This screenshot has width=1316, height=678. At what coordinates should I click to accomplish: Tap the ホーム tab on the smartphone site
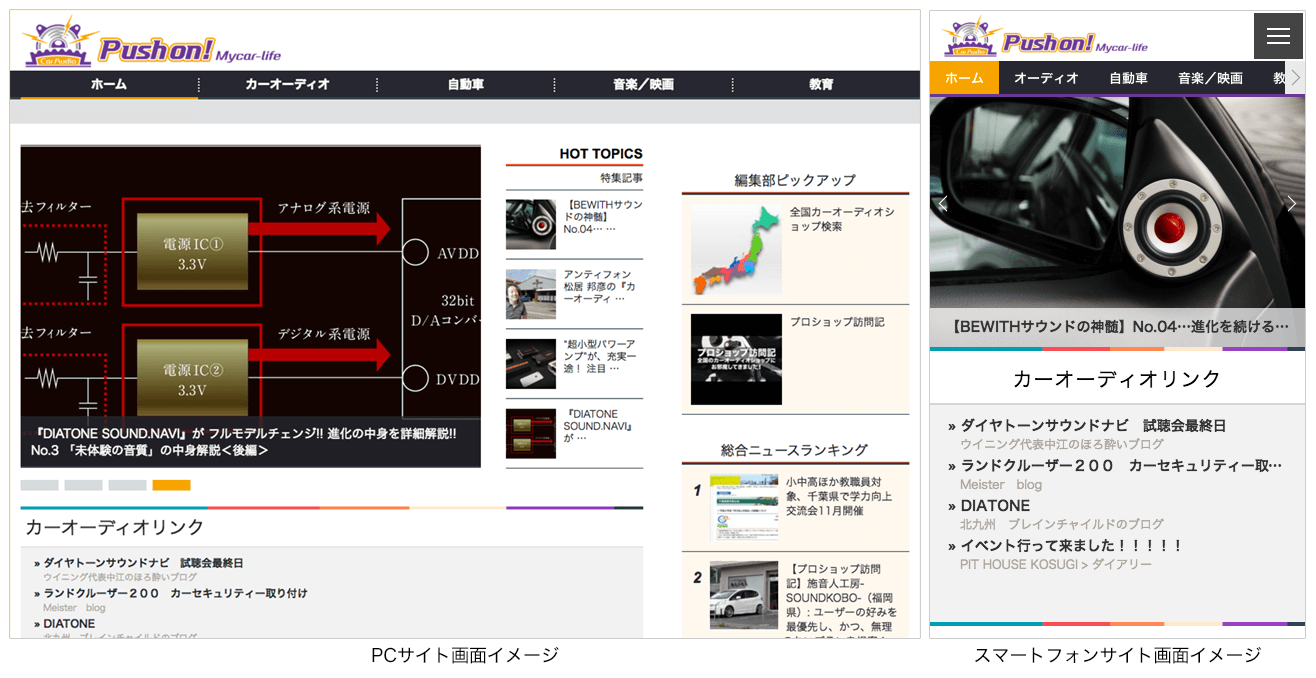(964, 78)
